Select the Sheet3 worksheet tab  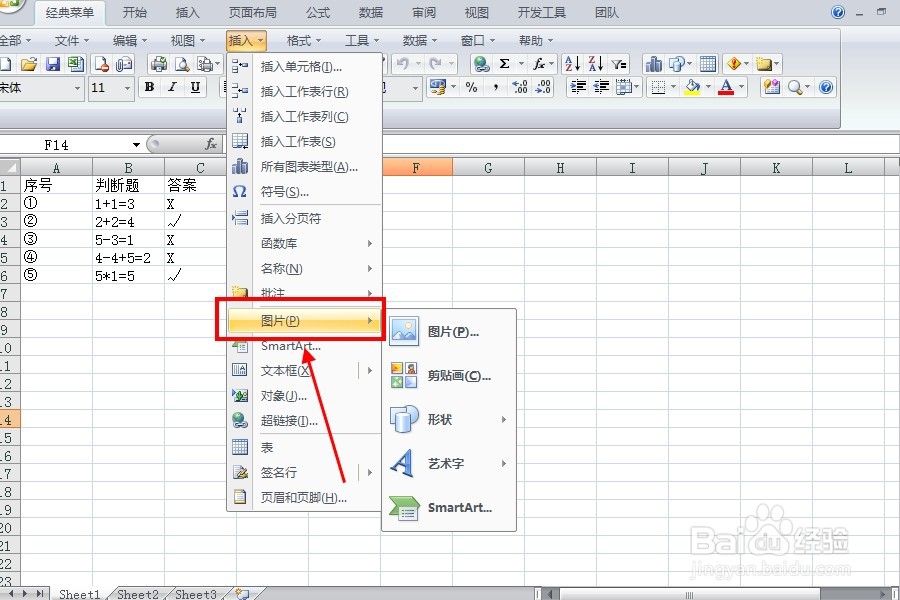click(195, 593)
